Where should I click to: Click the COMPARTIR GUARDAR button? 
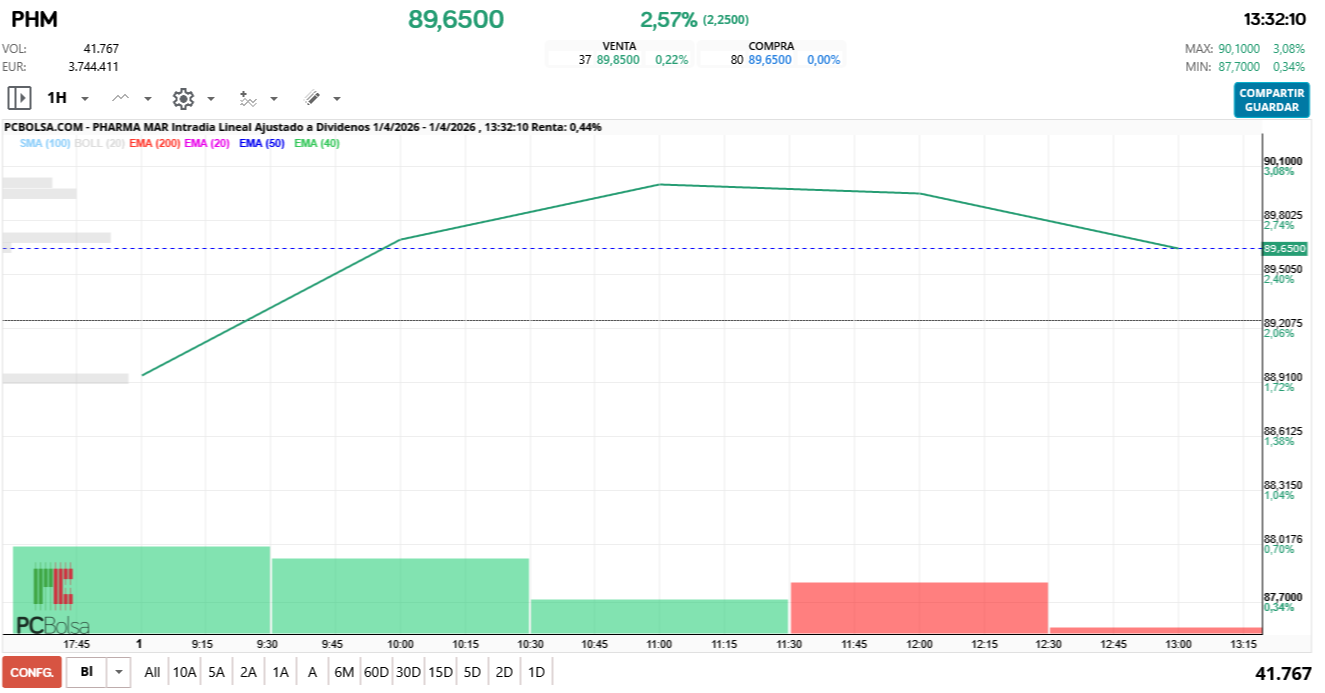(1271, 100)
